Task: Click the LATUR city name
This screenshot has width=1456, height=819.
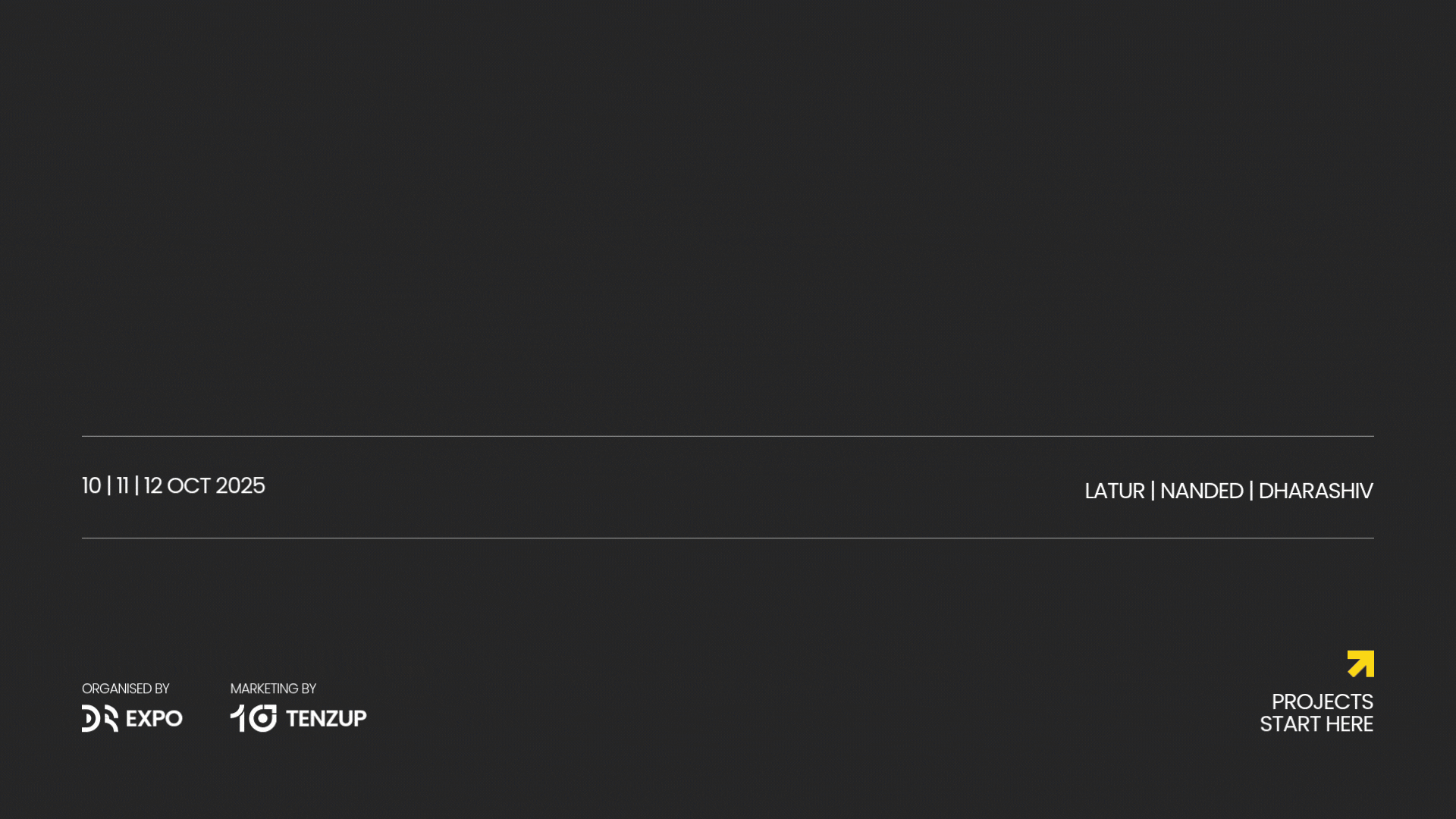Action: (x=1115, y=491)
